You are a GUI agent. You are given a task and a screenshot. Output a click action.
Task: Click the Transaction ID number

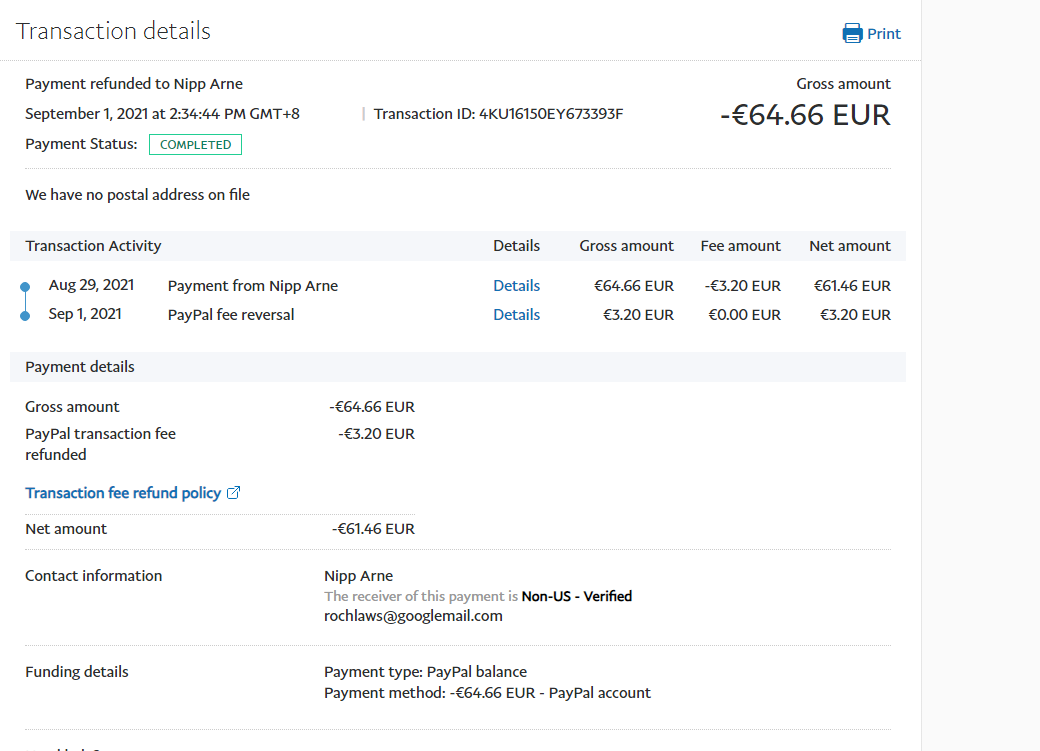pyautogui.click(x=551, y=114)
